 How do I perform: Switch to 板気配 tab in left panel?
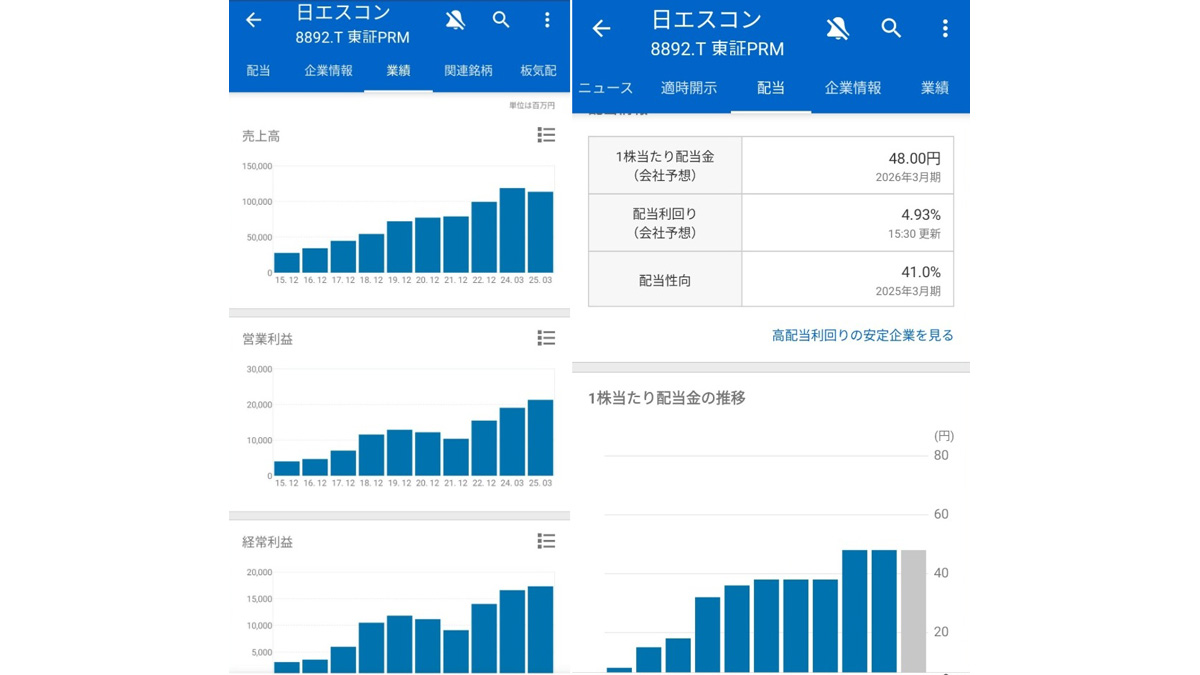coord(538,71)
